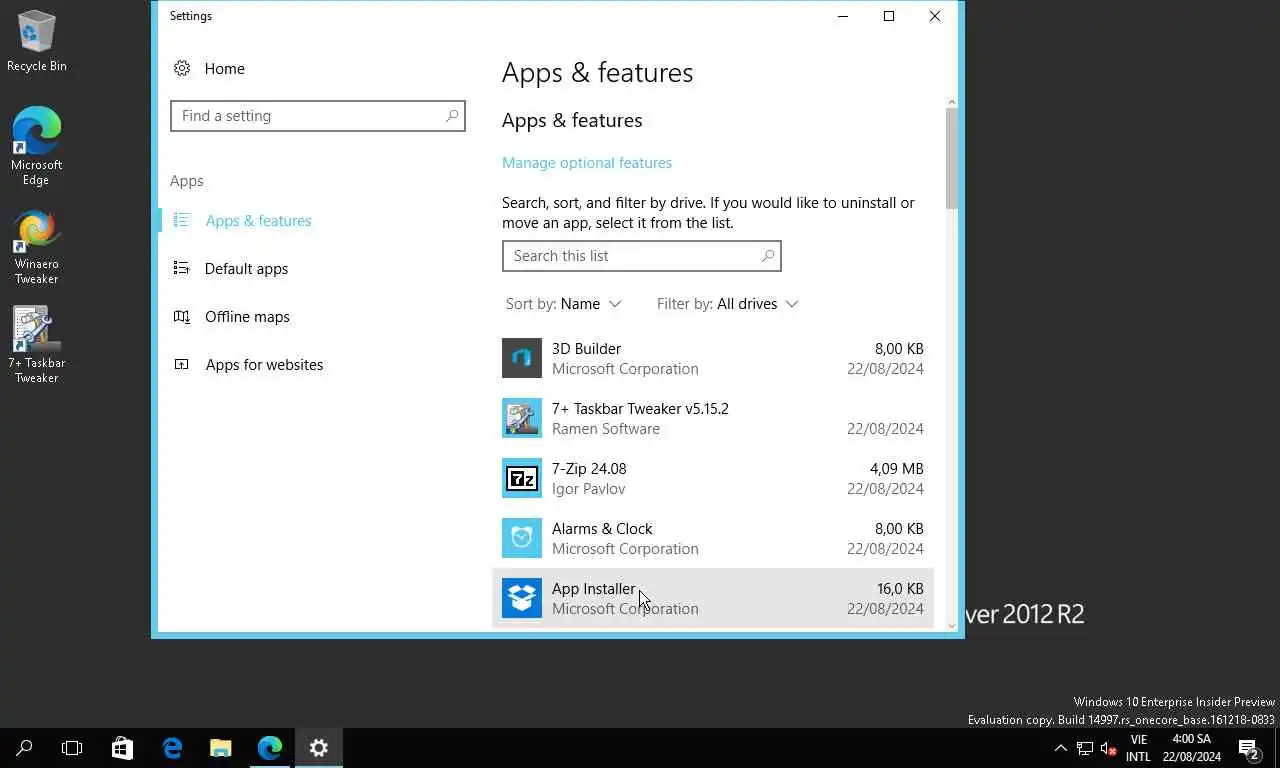Launch Store from the taskbar

coord(122,748)
